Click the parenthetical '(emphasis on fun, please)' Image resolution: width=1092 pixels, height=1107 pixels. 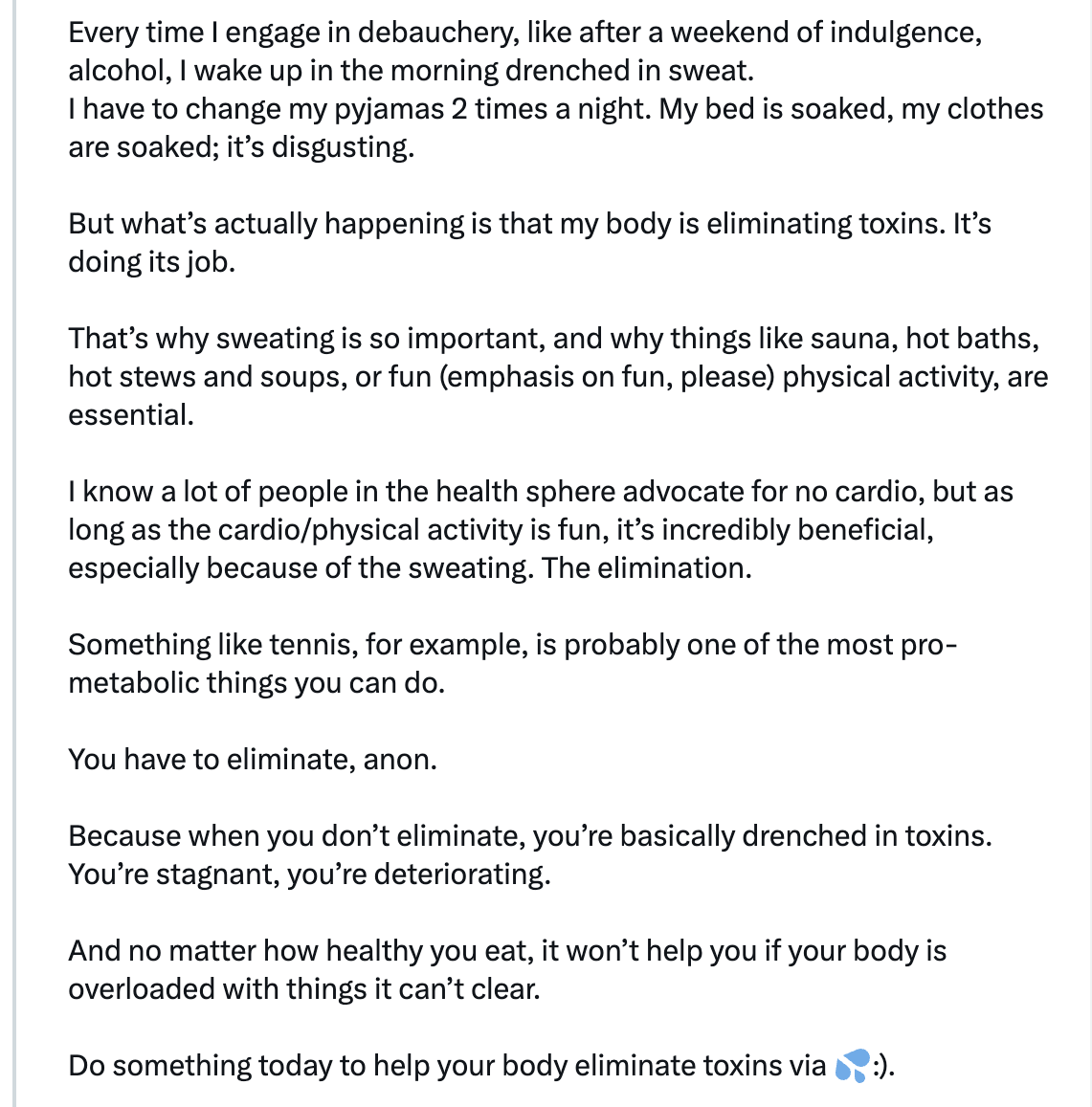[x=608, y=377]
